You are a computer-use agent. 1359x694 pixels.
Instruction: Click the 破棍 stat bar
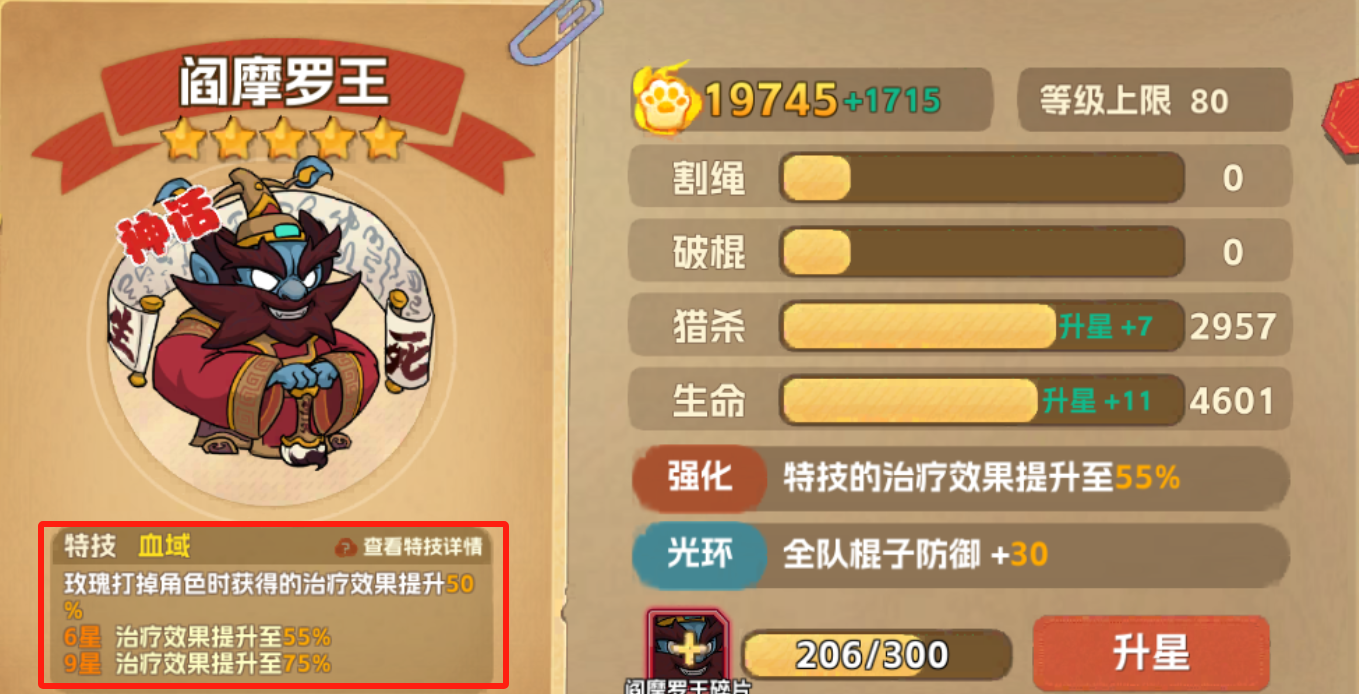coord(981,252)
